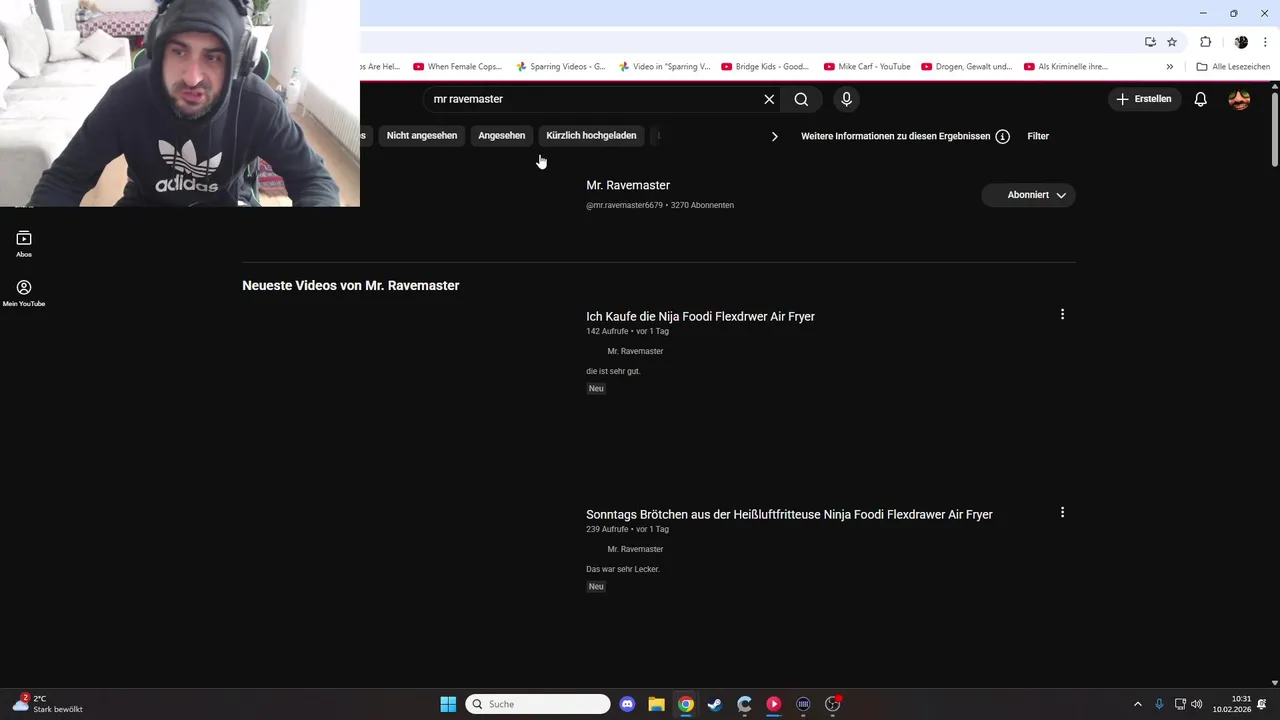Open Steam from the taskbar
1280x720 pixels.
coord(714,704)
